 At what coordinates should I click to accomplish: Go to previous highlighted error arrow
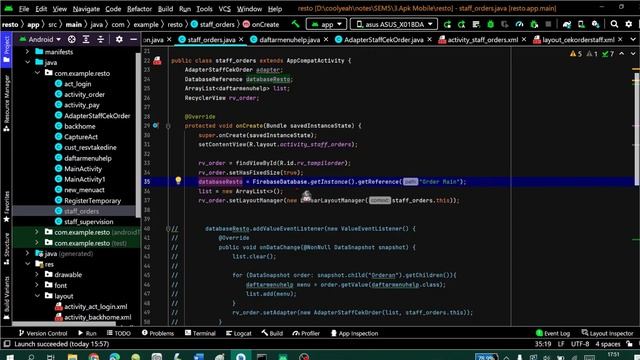[622, 53]
